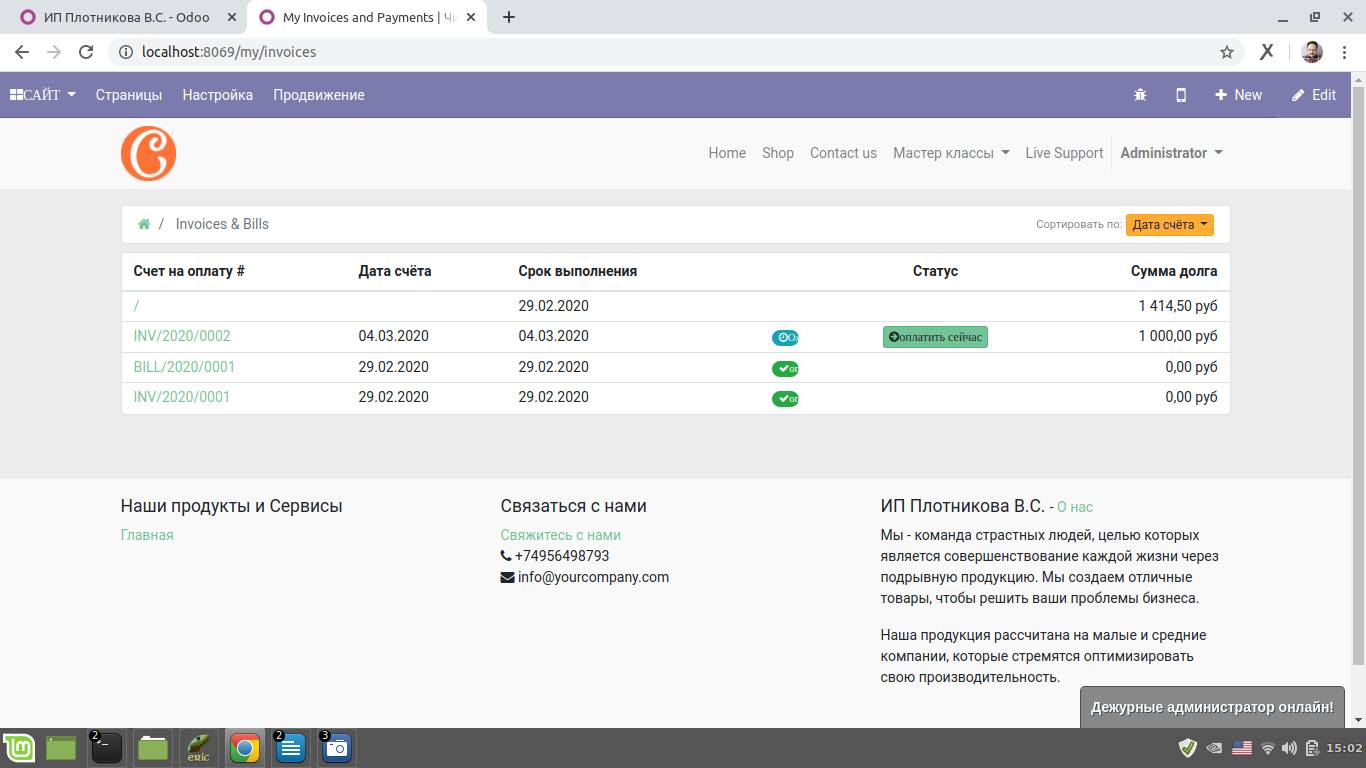Click the browser address bar
The image size is (1366, 768).
click(x=660, y=52)
